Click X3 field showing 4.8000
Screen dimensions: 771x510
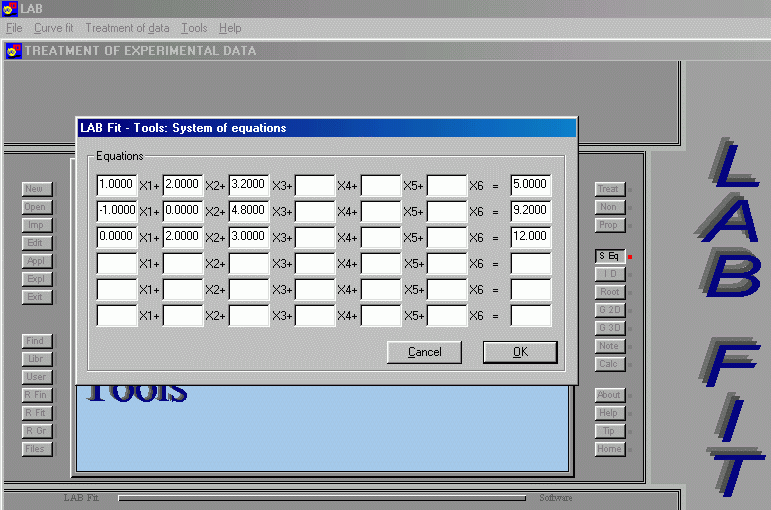[249, 211]
